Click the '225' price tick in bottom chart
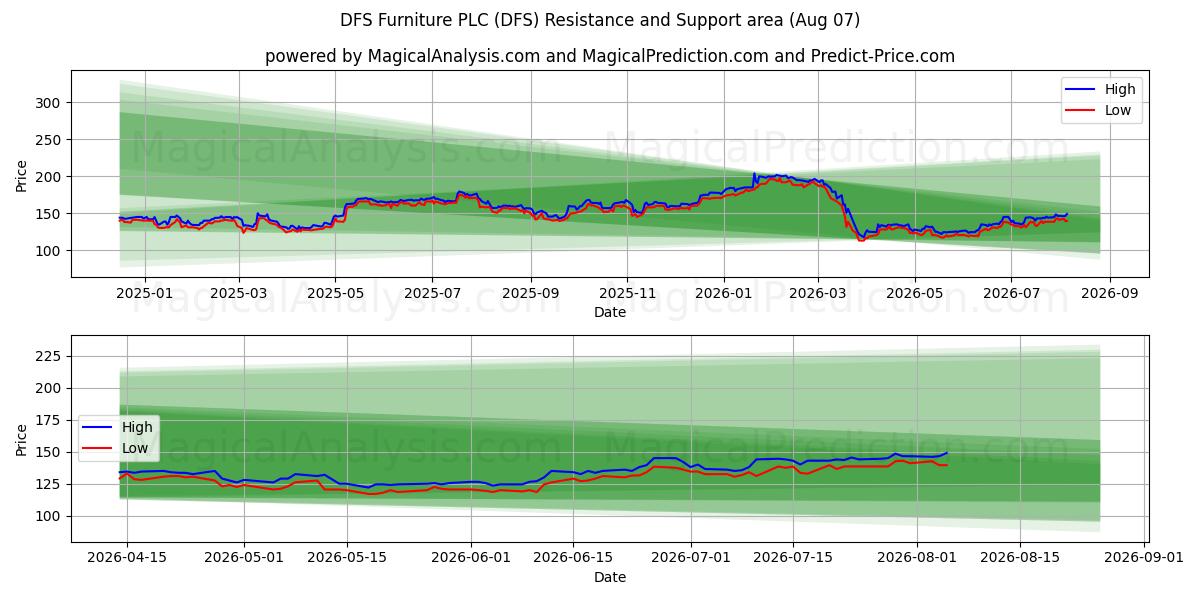Viewport: 1200px width, 600px height. coord(50,356)
